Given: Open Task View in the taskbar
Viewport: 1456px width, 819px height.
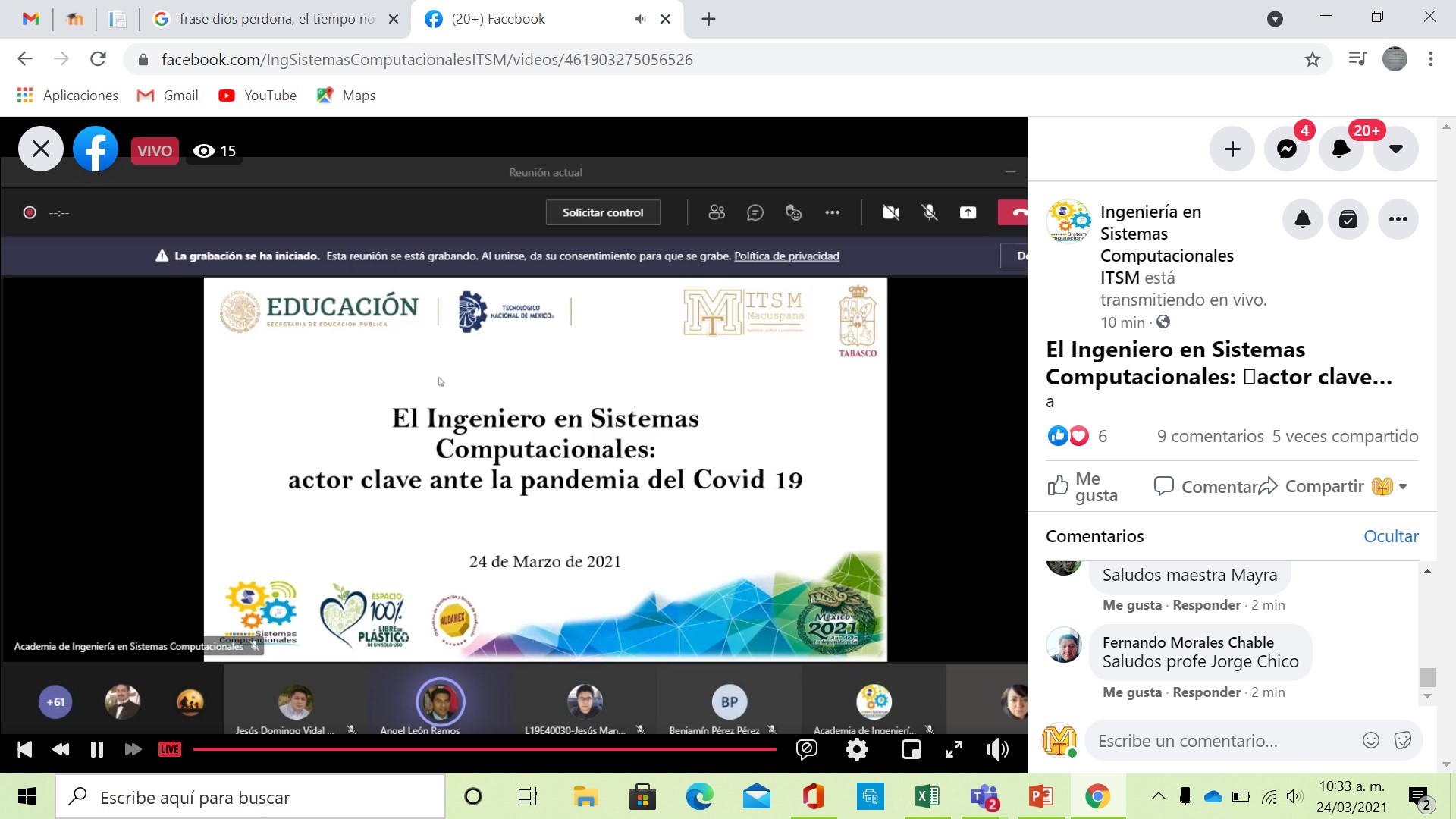Looking at the screenshot, I should (x=528, y=797).
